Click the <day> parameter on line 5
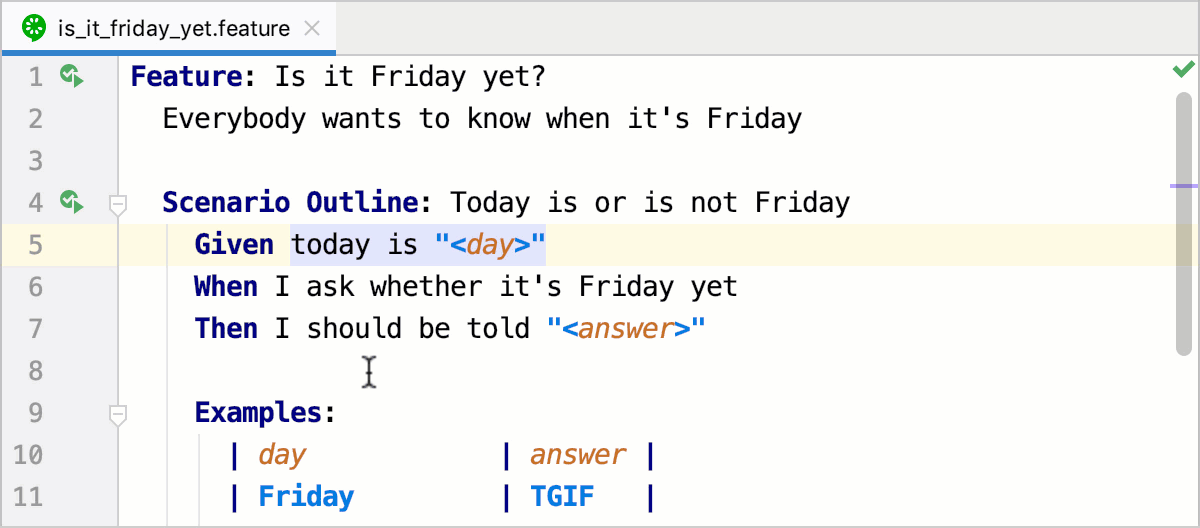Screen dimensions: 1200x528 click(490, 245)
